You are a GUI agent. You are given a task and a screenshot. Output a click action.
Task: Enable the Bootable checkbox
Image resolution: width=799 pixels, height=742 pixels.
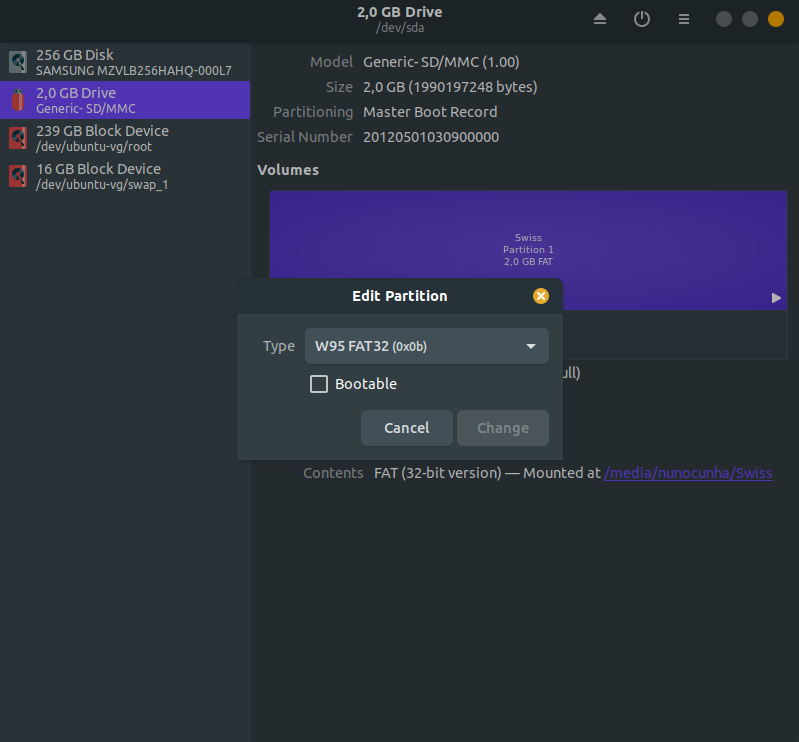[x=319, y=384]
